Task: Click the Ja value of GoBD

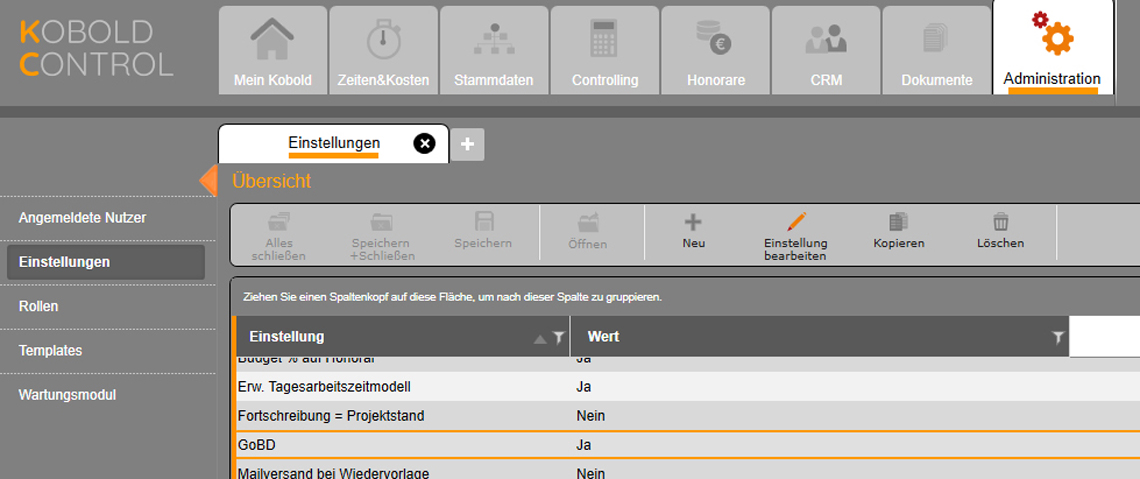Action: [583, 445]
